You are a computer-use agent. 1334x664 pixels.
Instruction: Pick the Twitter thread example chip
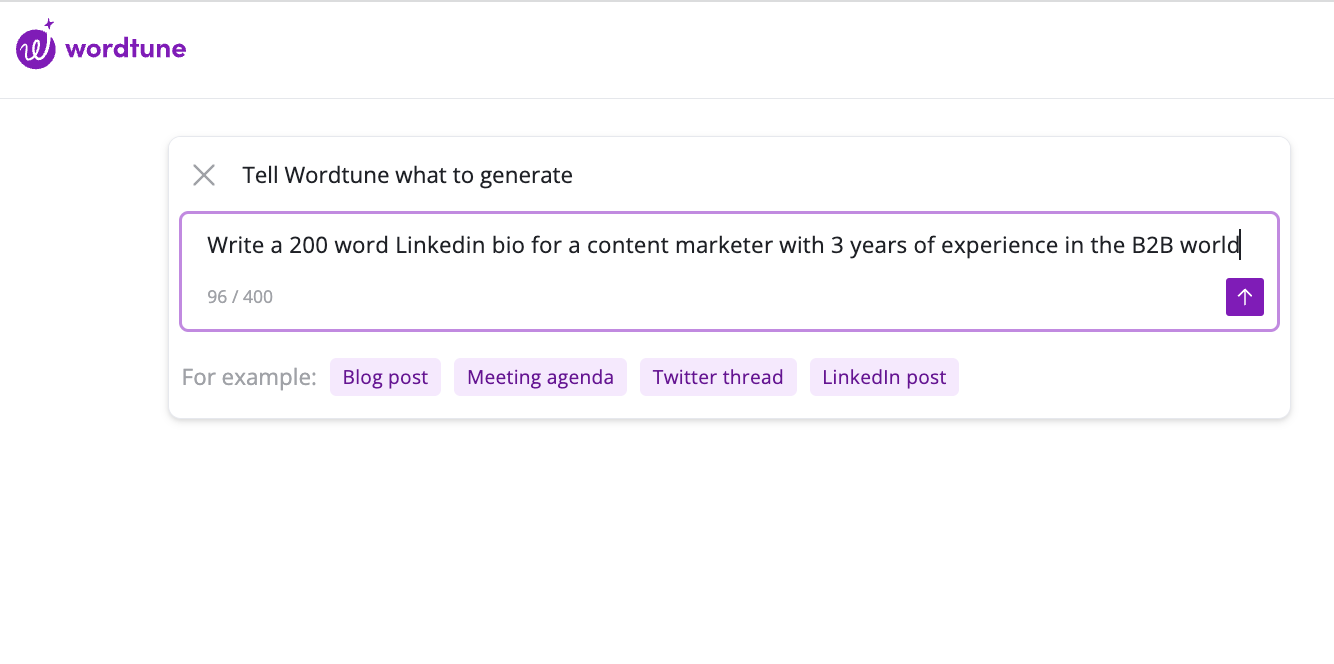click(718, 378)
